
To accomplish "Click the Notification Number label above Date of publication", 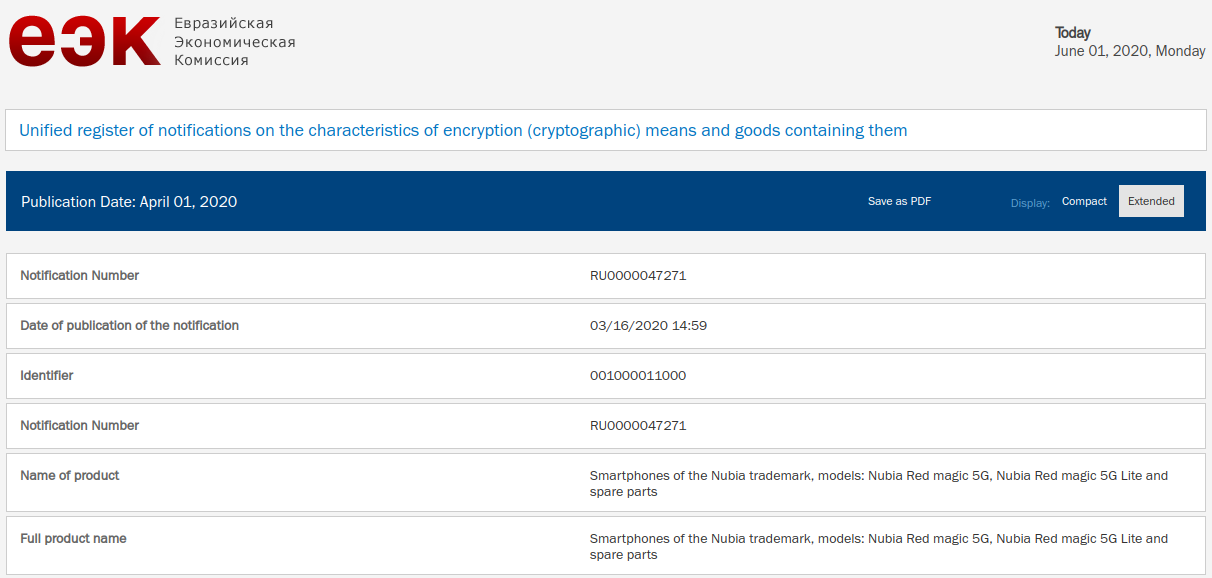I will click(x=80, y=275).
